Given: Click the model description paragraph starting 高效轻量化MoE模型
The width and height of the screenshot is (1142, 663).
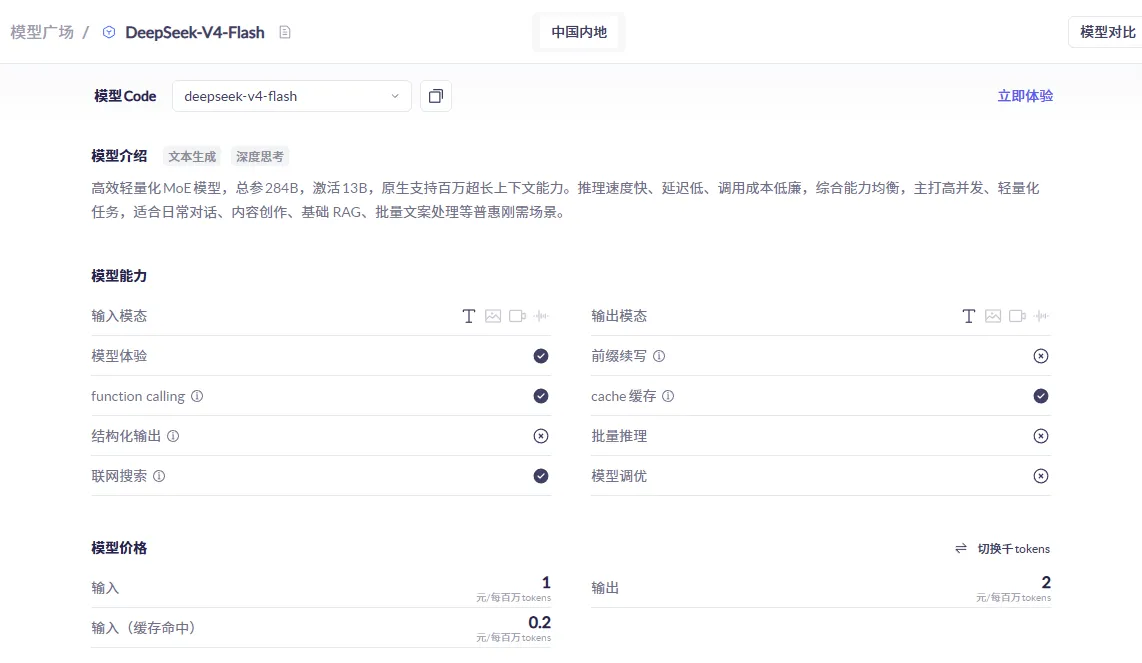Looking at the screenshot, I should (565, 200).
